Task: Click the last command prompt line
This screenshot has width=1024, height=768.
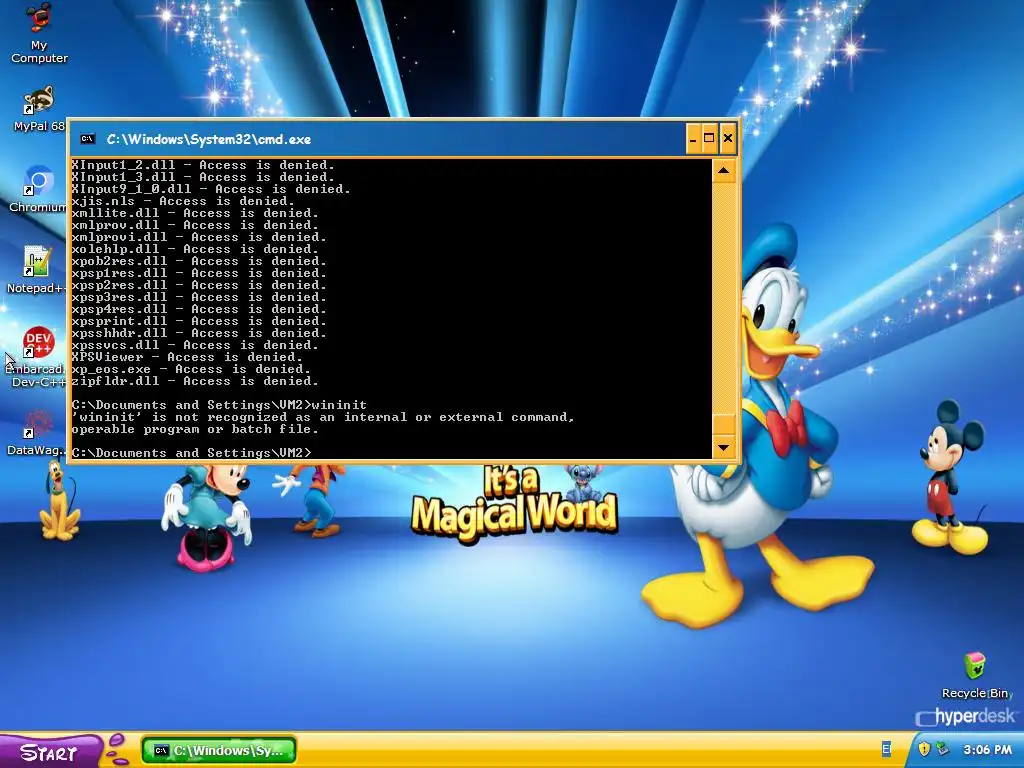Action: [x=192, y=453]
